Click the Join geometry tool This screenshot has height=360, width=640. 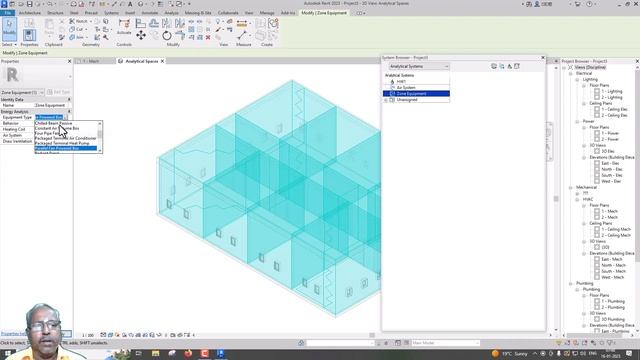[x=77, y=38]
